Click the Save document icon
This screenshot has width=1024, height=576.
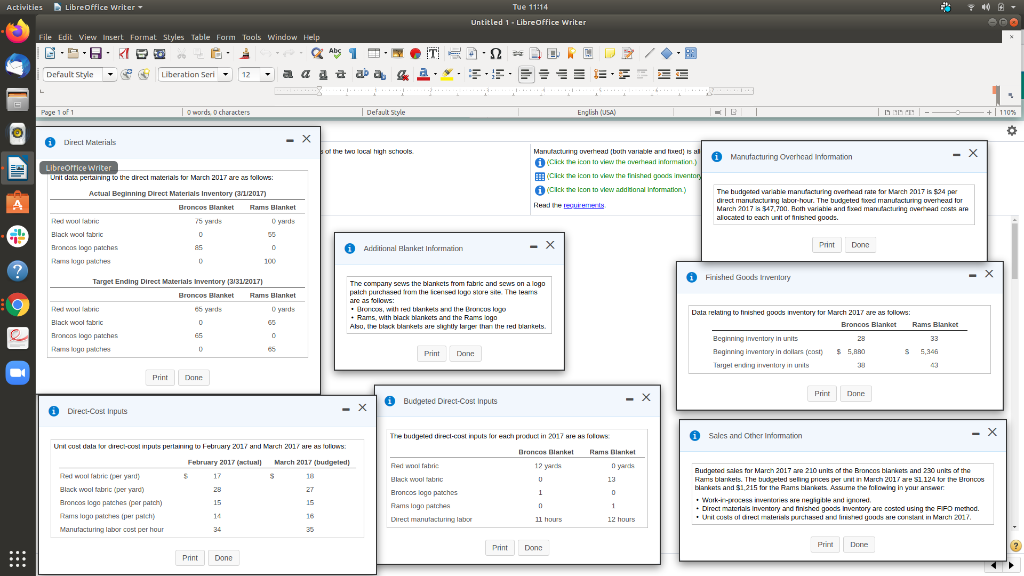(x=96, y=54)
